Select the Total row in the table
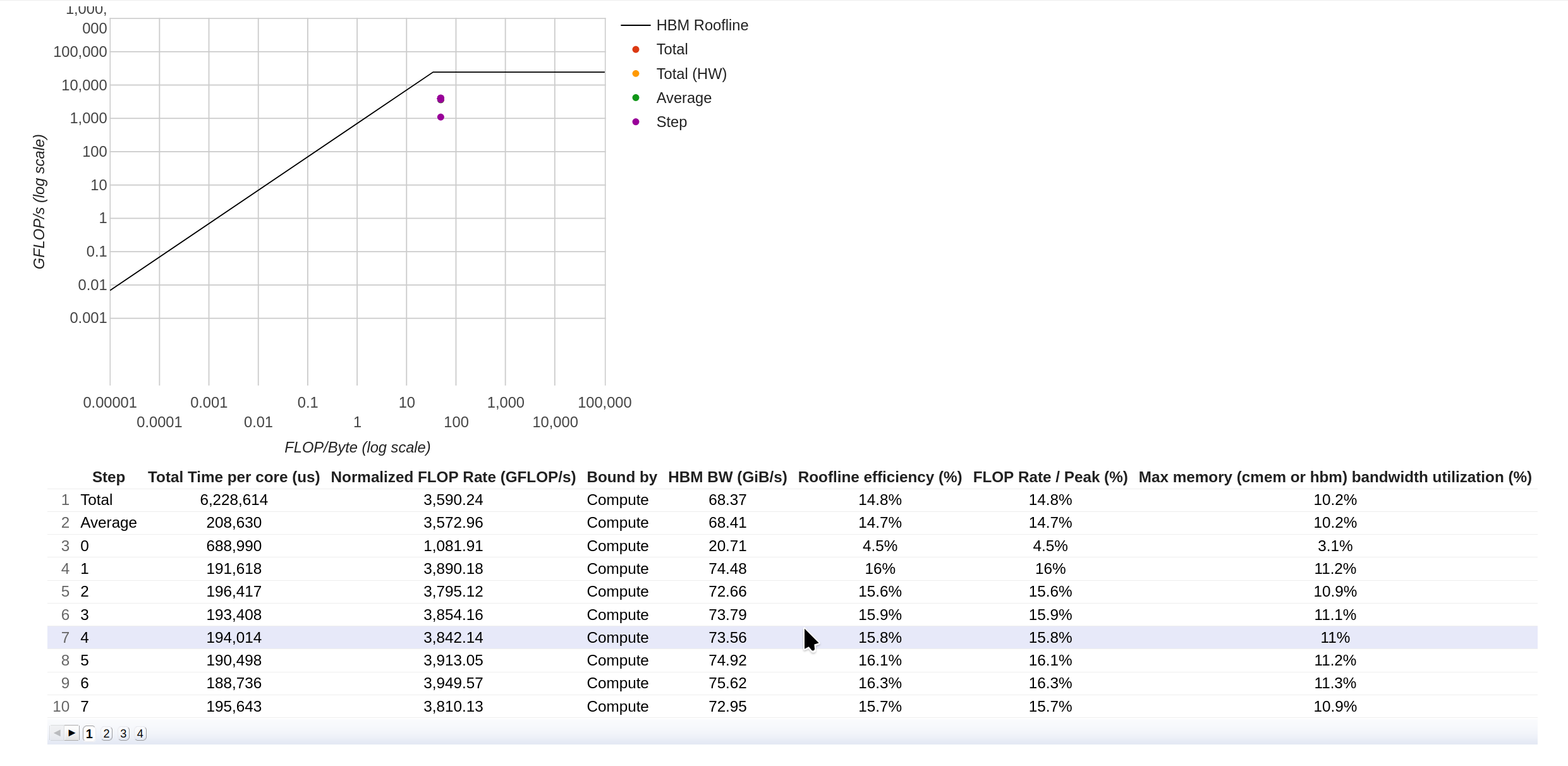This screenshot has height=766, width=1568. (442, 499)
